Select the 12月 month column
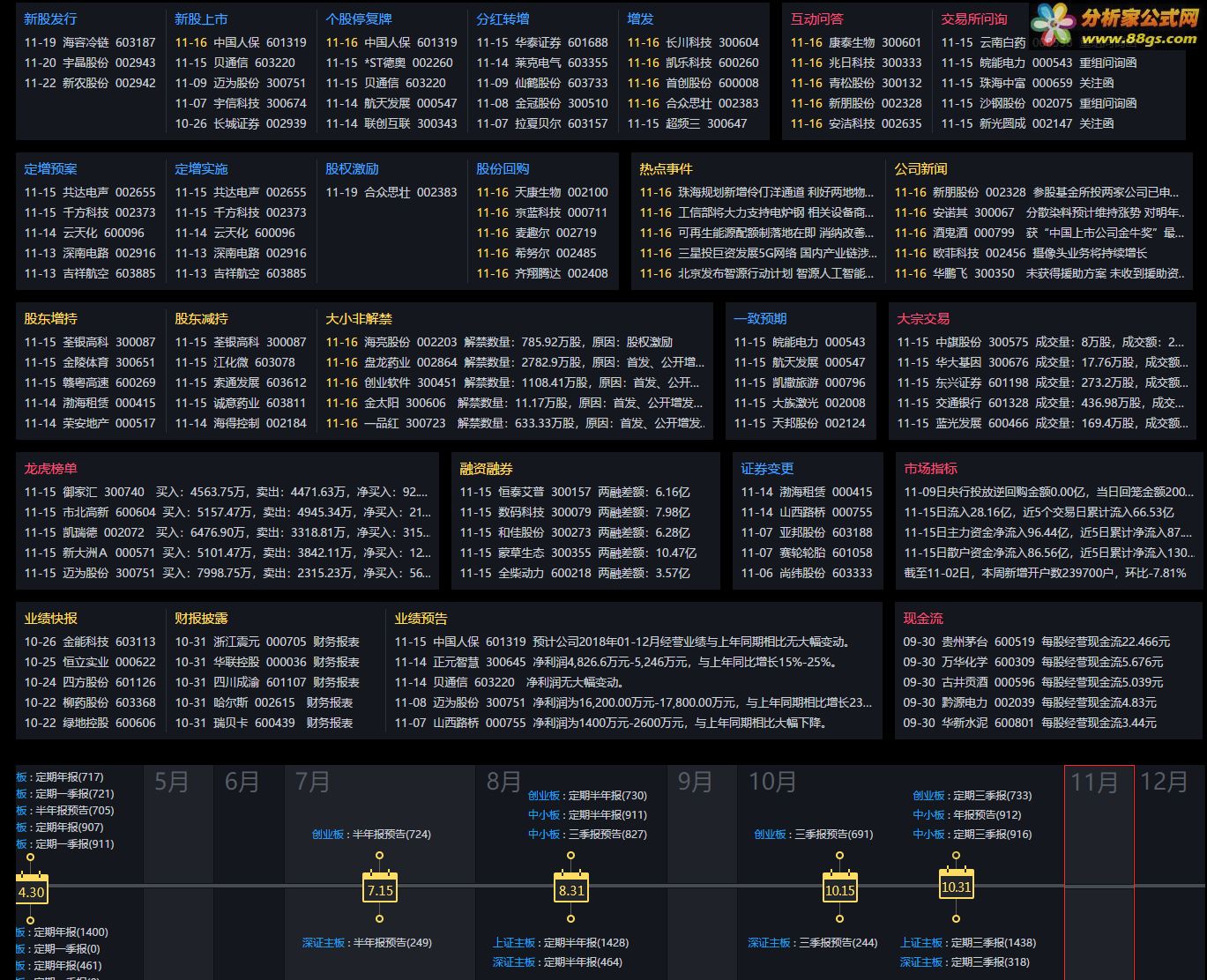The image size is (1207, 980). tap(1169, 872)
